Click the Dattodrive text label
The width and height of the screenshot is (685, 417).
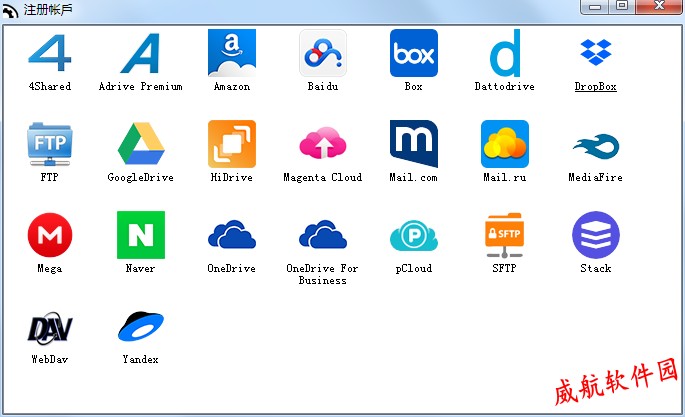click(x=505, y=86)
